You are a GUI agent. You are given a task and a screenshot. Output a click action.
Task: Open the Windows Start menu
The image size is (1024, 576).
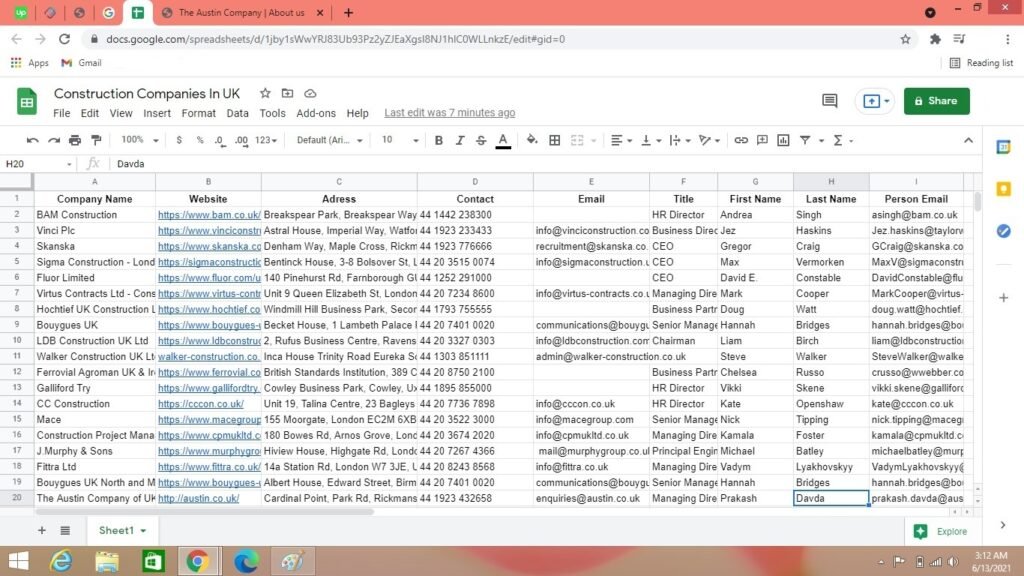(19, 561)
